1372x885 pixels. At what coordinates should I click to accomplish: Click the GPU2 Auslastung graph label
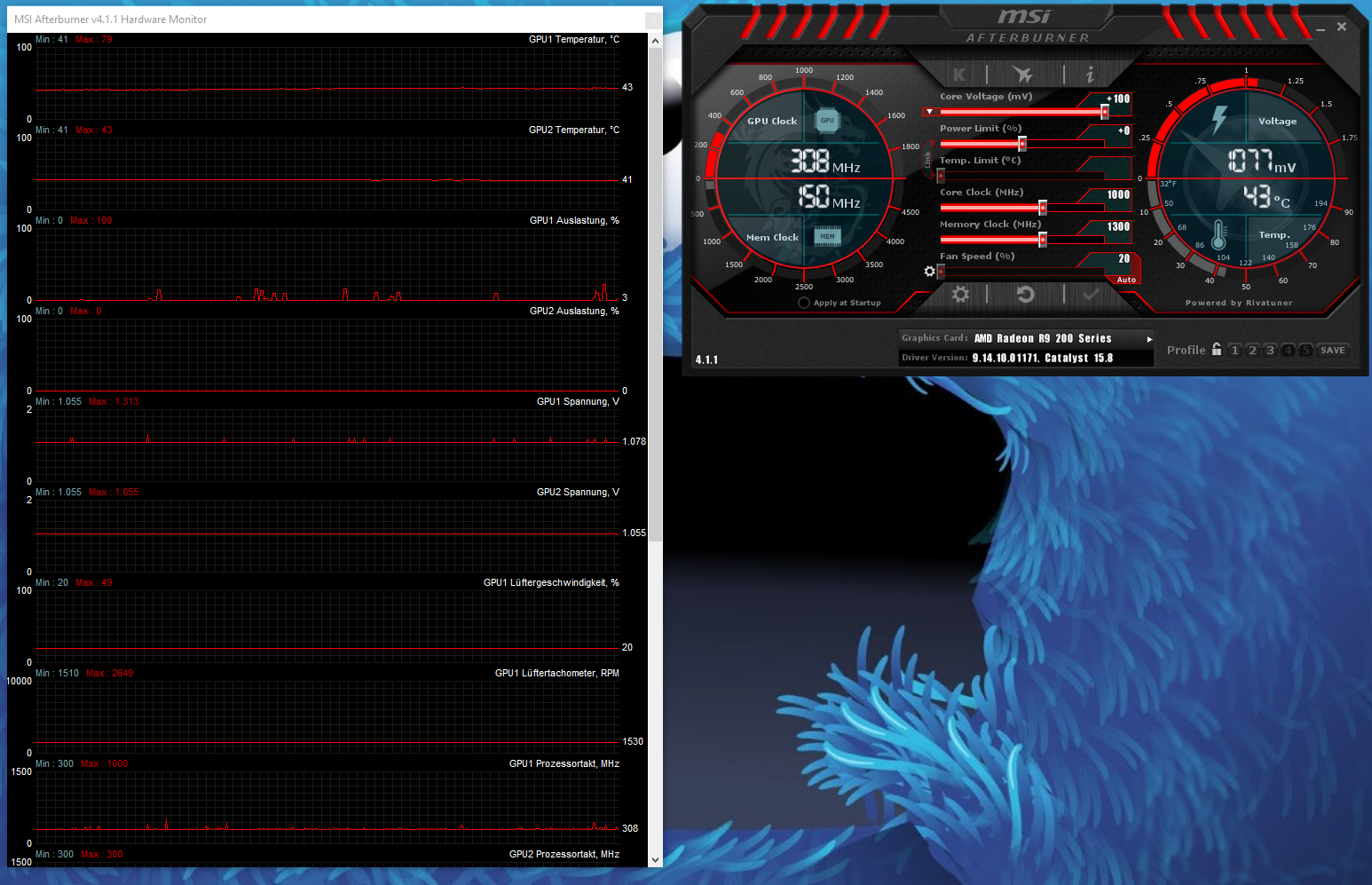[574, 311]
